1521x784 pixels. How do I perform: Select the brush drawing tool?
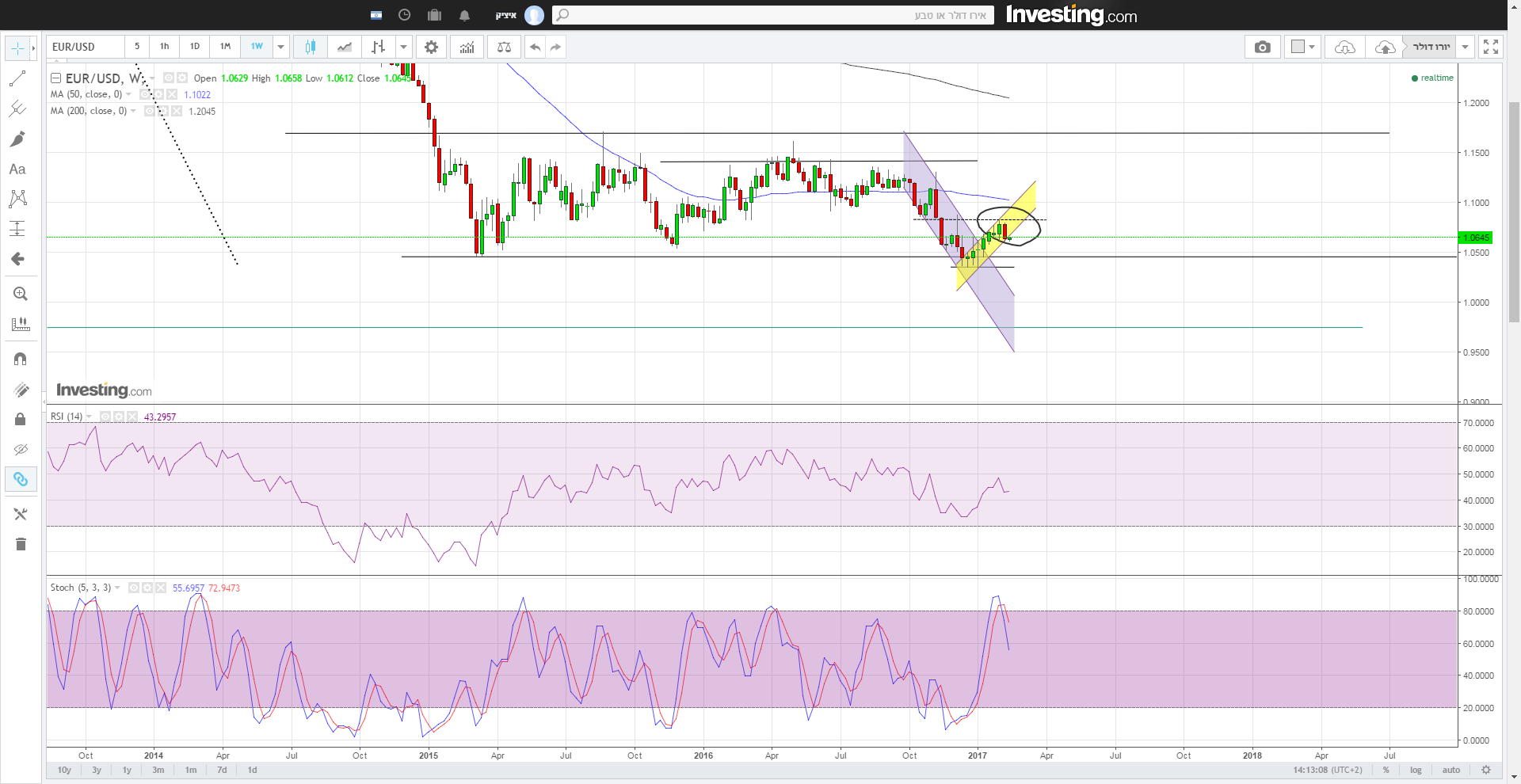coord(17,139)
